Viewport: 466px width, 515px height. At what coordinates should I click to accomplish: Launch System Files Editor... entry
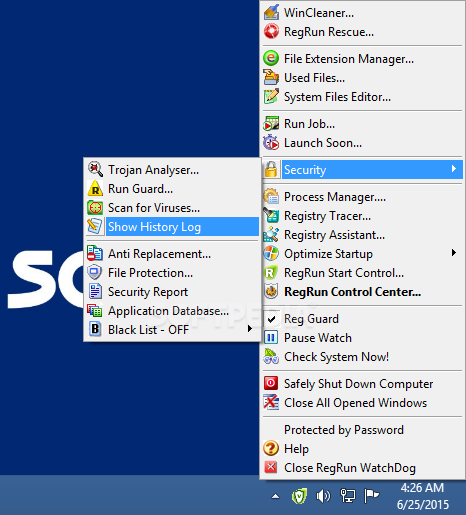click(x=362, y=97)
